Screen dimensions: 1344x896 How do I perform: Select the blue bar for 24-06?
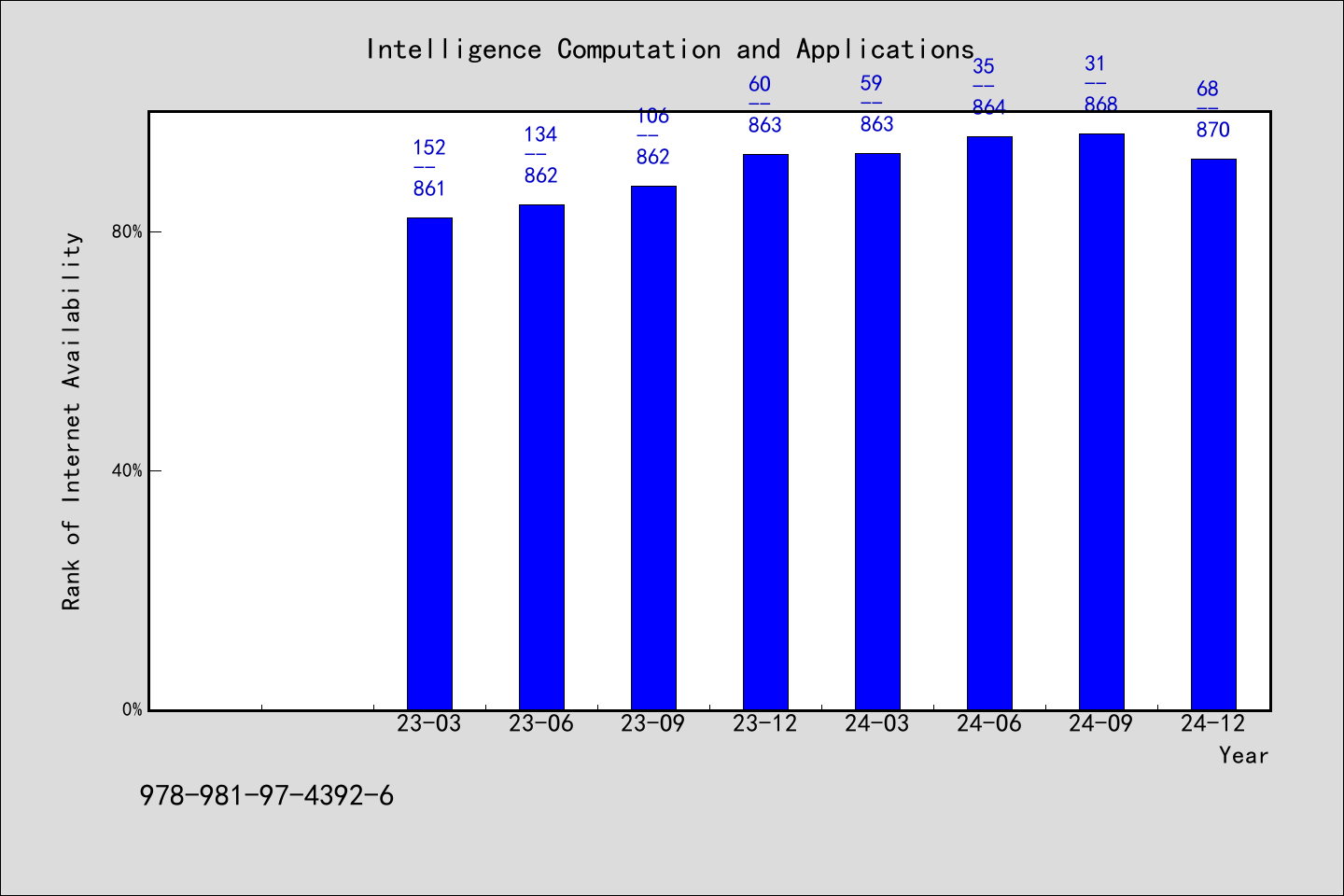coord(989,424)
